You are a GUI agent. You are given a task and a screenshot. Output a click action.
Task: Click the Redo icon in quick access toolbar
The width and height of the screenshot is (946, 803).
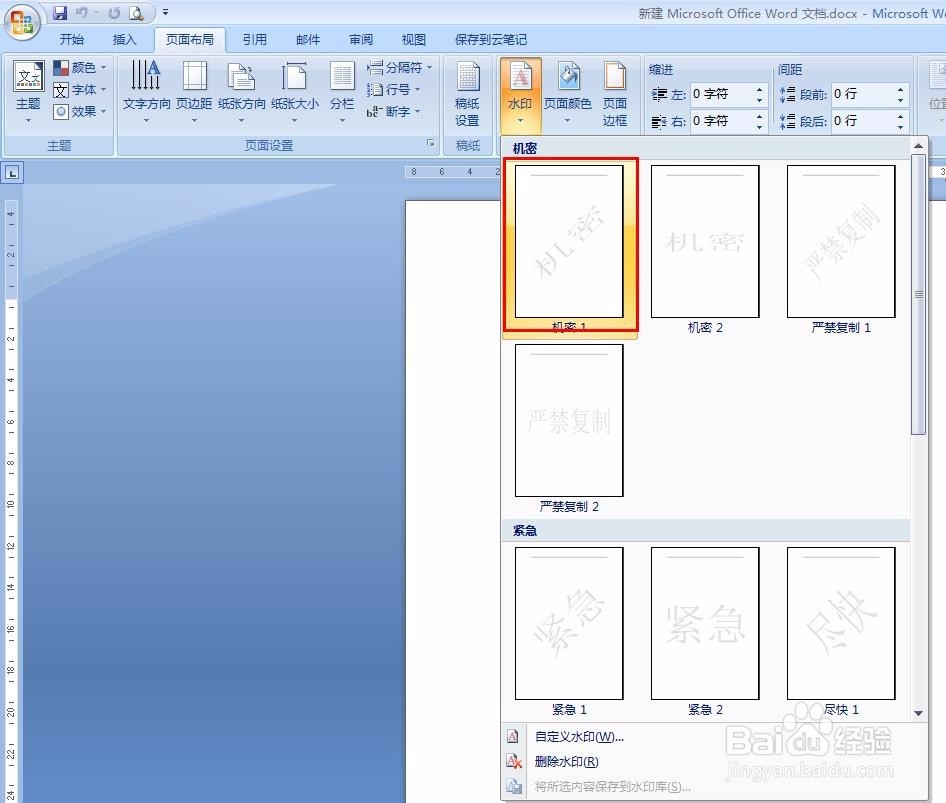[x=114, y=12]
